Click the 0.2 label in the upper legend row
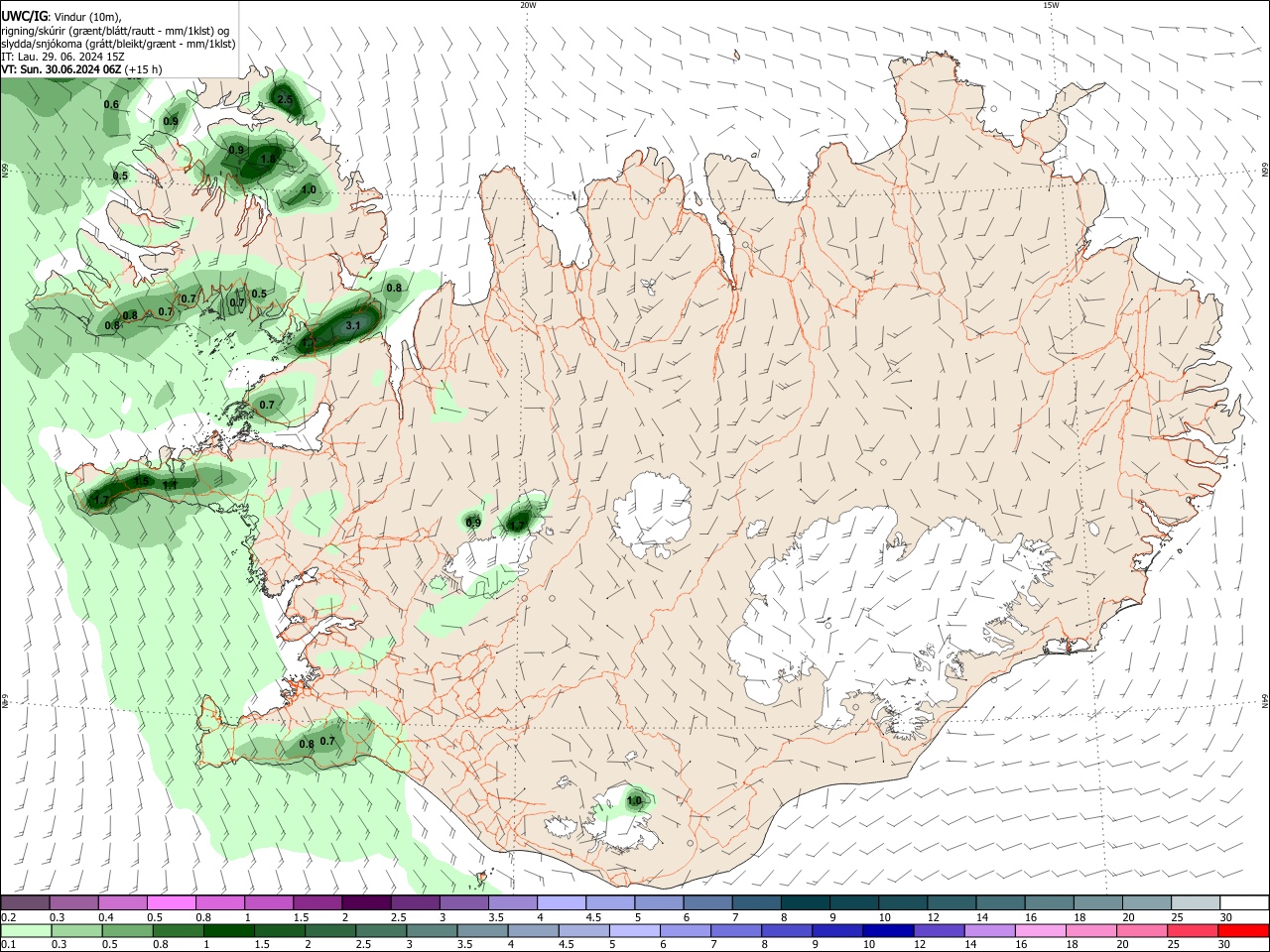1270x952 pixels. (8, 917)
